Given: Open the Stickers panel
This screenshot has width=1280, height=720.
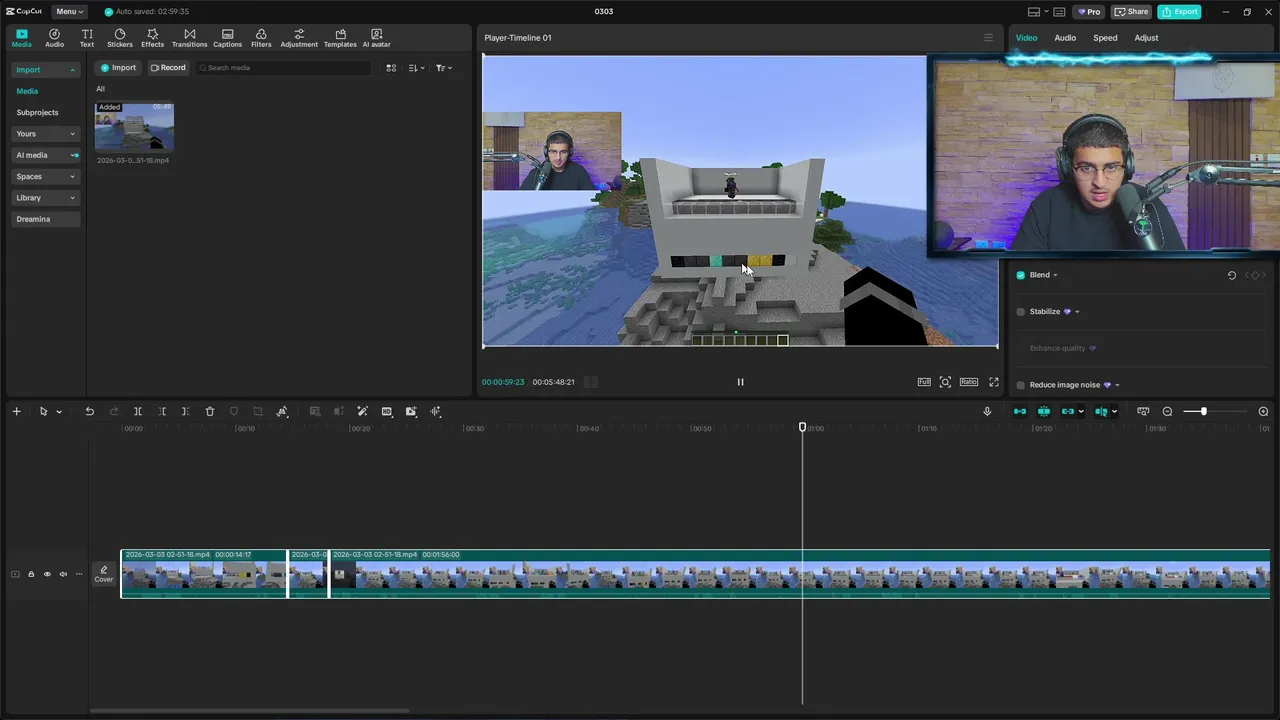Looking at the screenshot, I should click(120, 38).
